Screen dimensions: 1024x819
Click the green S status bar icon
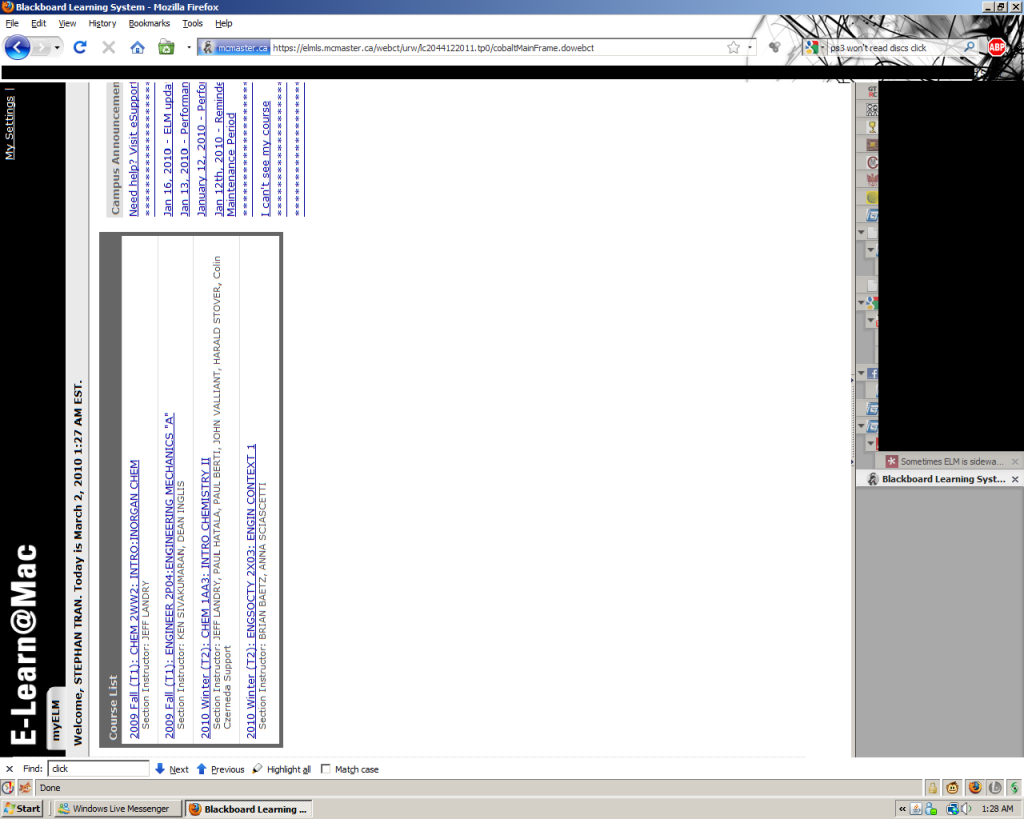[1014, 788]
